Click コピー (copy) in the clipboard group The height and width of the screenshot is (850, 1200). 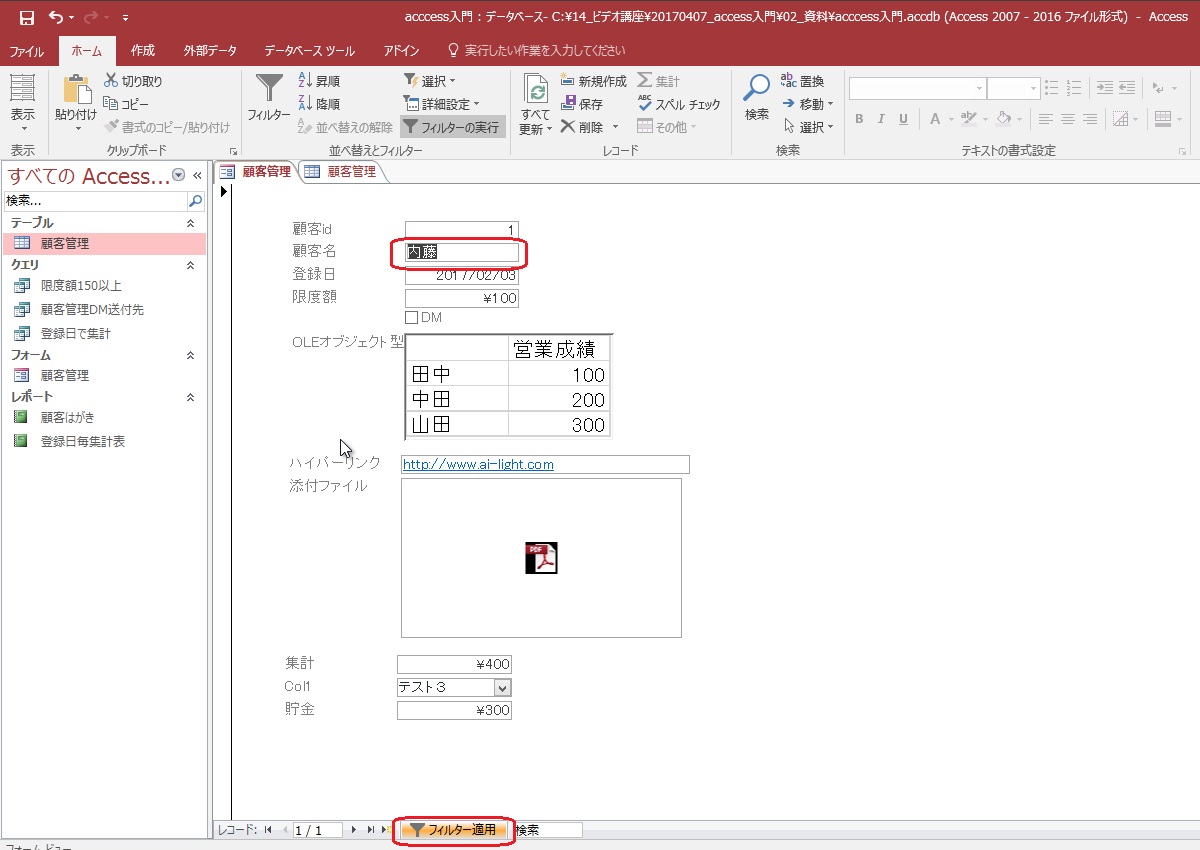tap(126, 104)
